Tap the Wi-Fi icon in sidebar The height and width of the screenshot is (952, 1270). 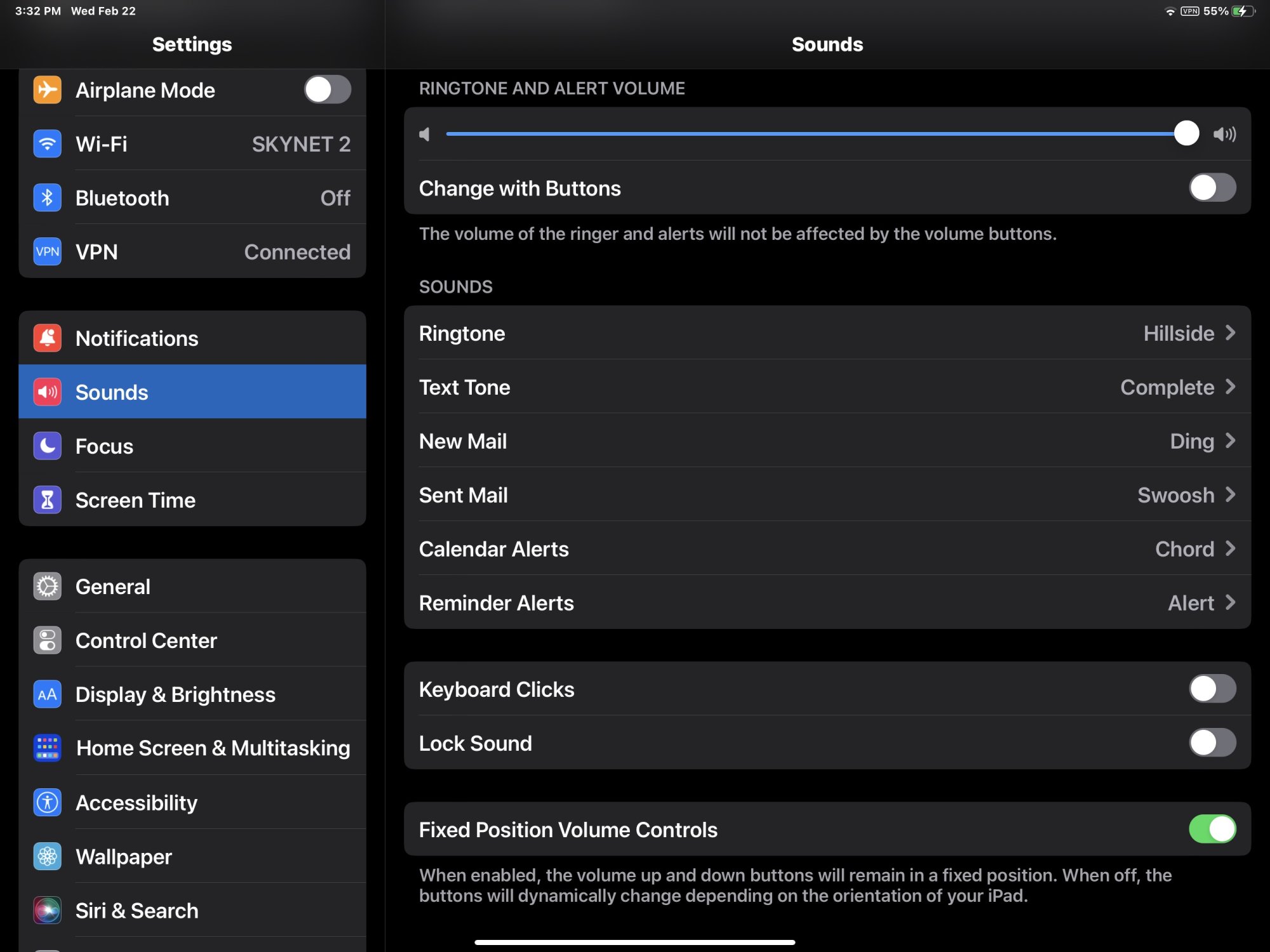tap(47, 143)
